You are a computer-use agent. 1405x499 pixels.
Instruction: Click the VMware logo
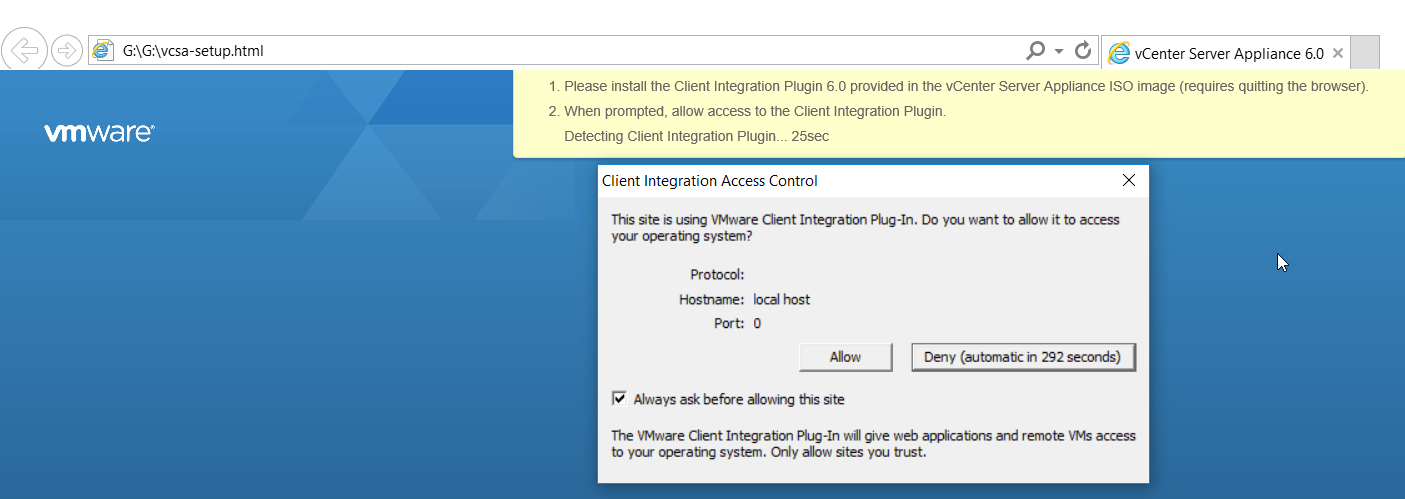99,133
